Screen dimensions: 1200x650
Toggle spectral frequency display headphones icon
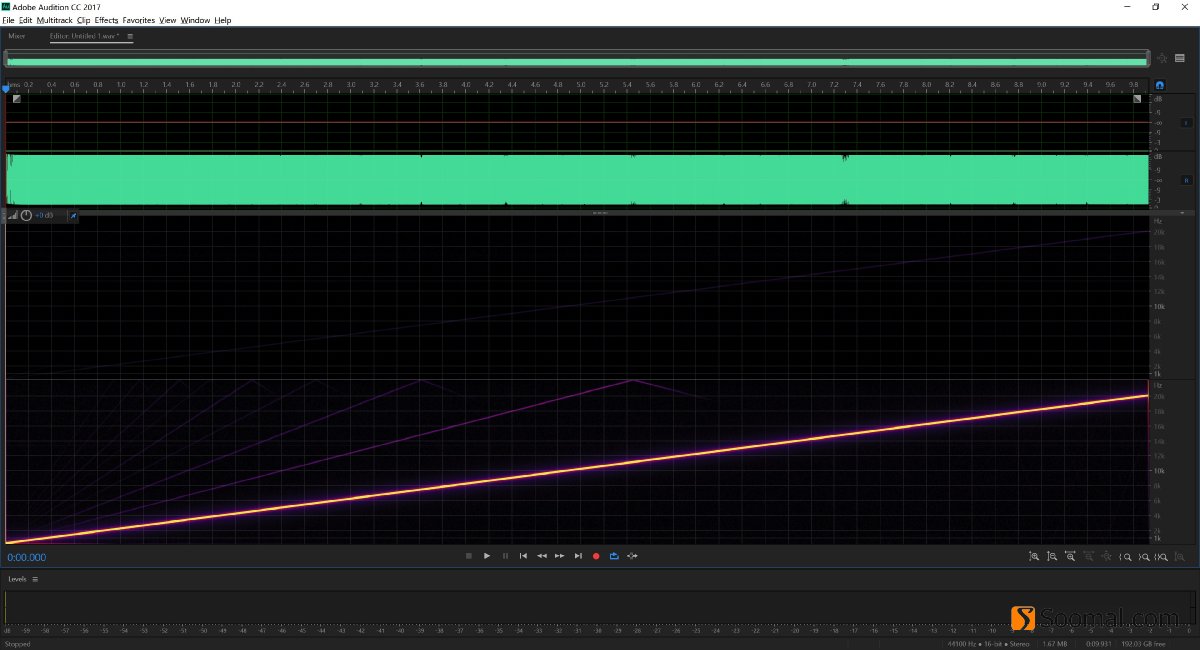[1160, 86]
